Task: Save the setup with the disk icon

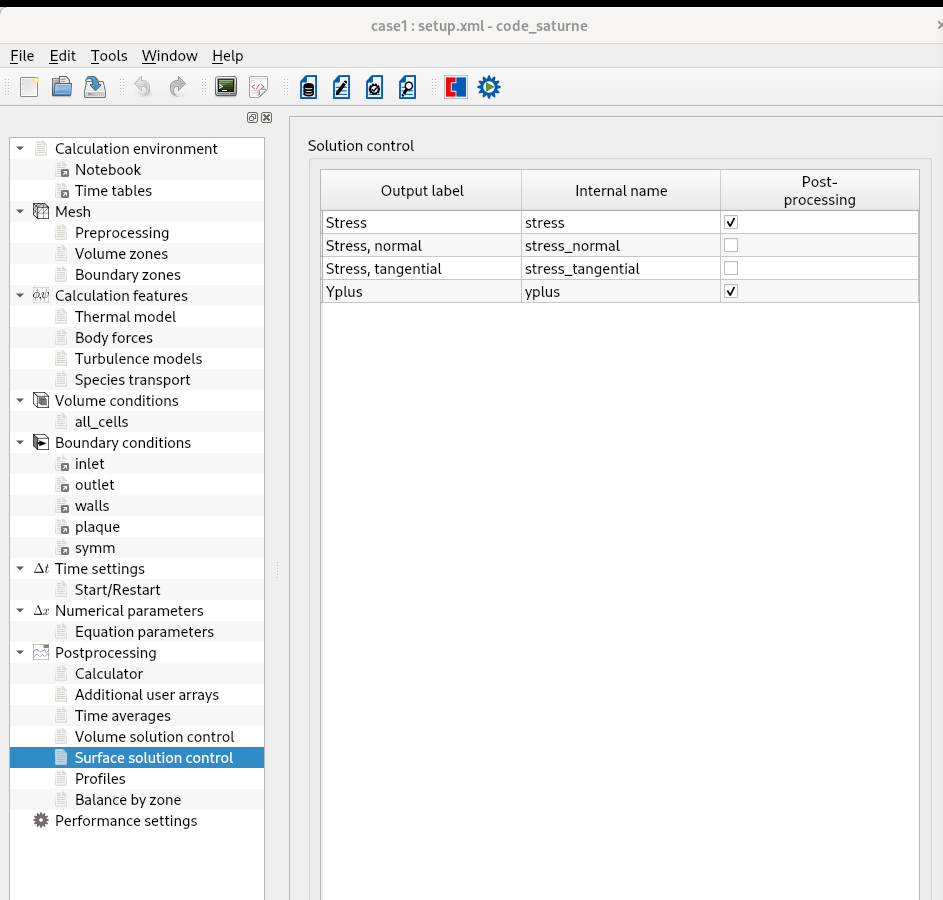Action: point(95,87)
